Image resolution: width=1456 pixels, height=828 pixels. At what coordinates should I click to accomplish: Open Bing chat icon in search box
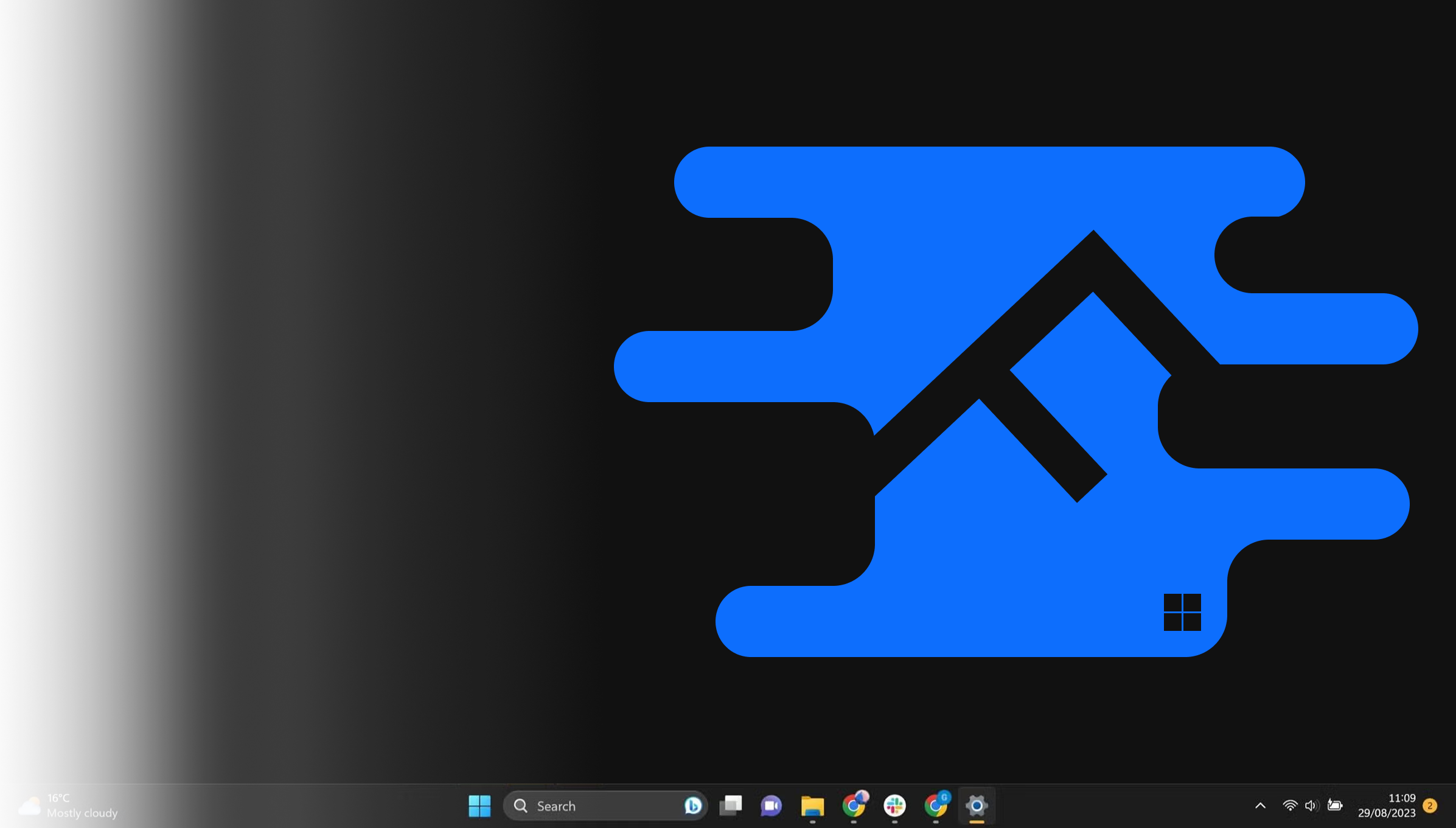point(692,805)
